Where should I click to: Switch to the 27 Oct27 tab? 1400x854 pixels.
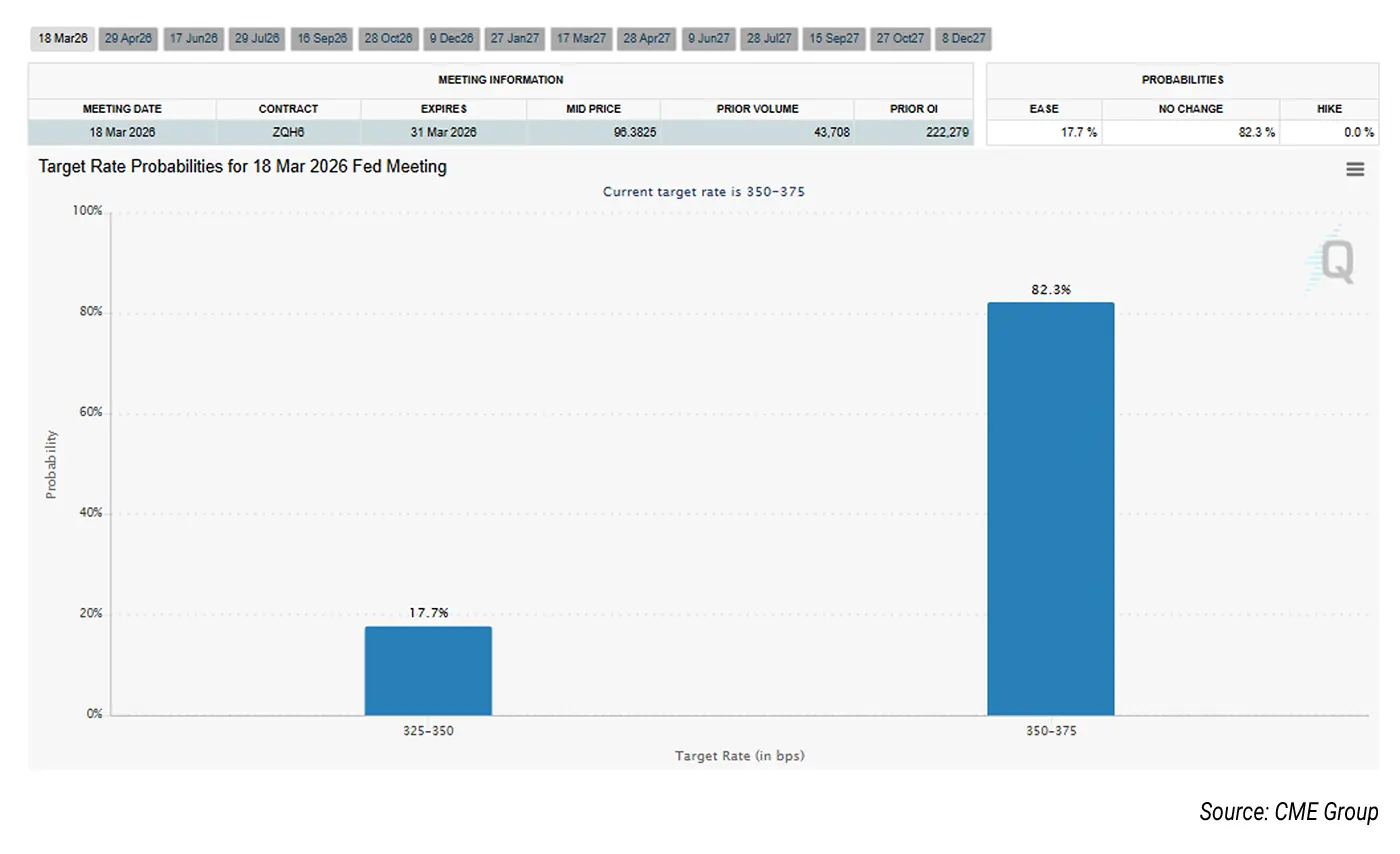(x=900, y=39)
